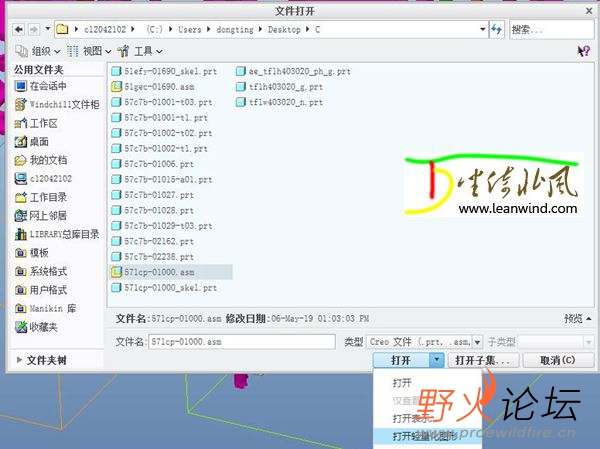Expand the address bar history dropdown
The image size is (600, 449).
[483, 29]
